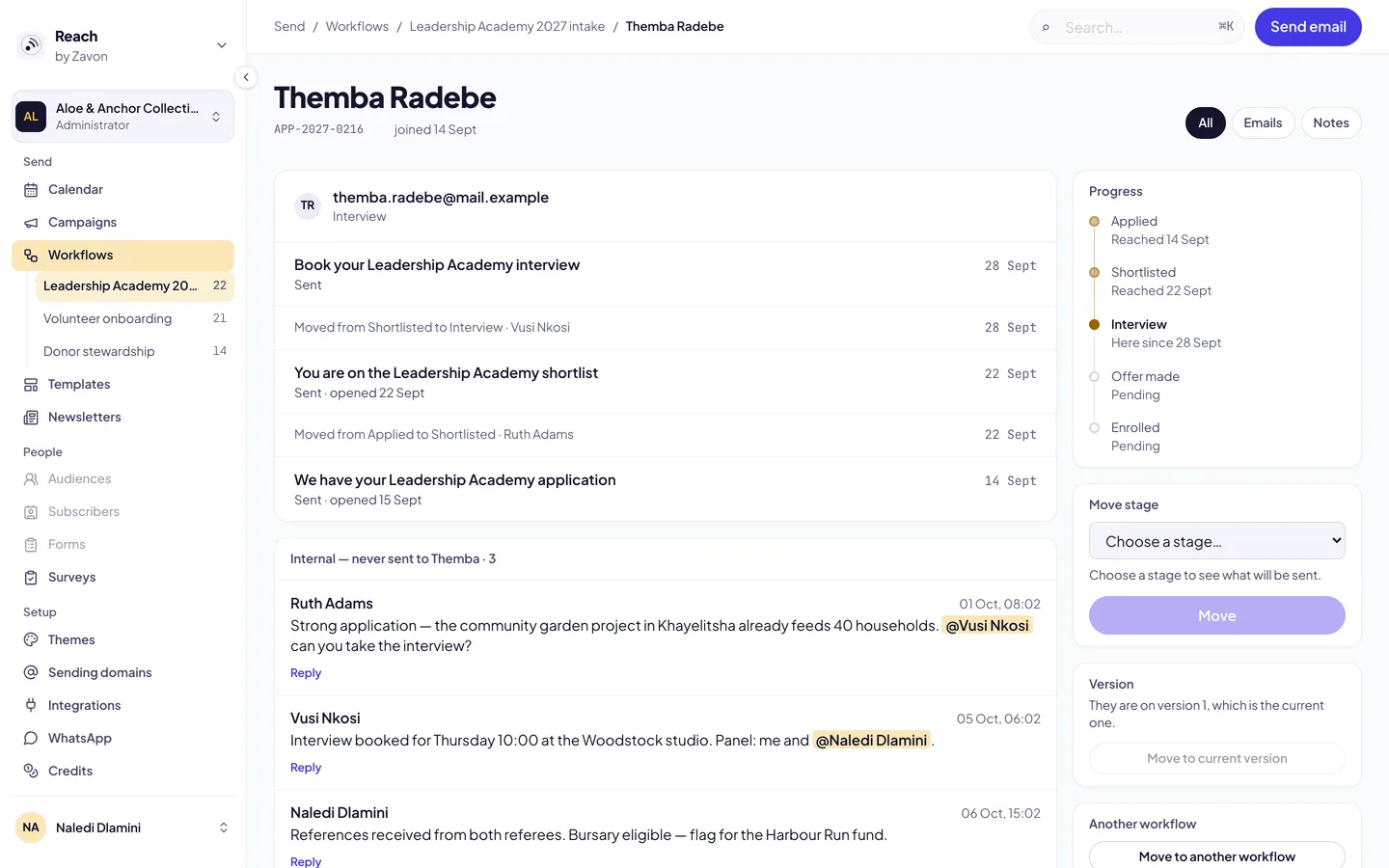Open the Audiences people icon
This screenshot has height=868, width=1389.
(x=31, y=479)
